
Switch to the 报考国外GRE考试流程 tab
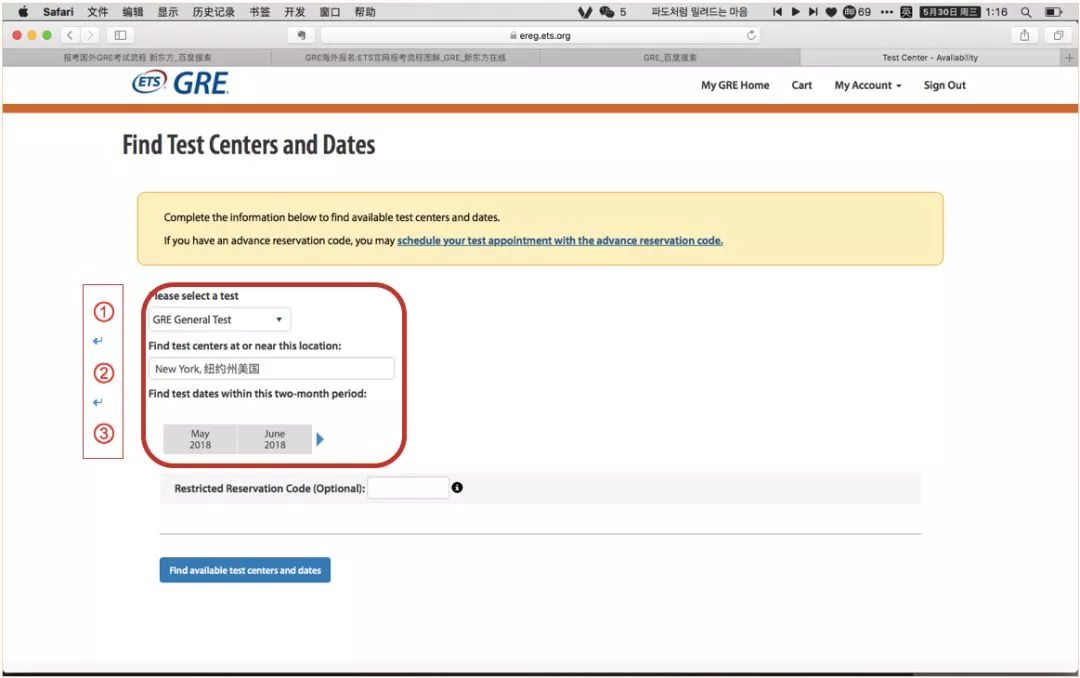(137, 58)
